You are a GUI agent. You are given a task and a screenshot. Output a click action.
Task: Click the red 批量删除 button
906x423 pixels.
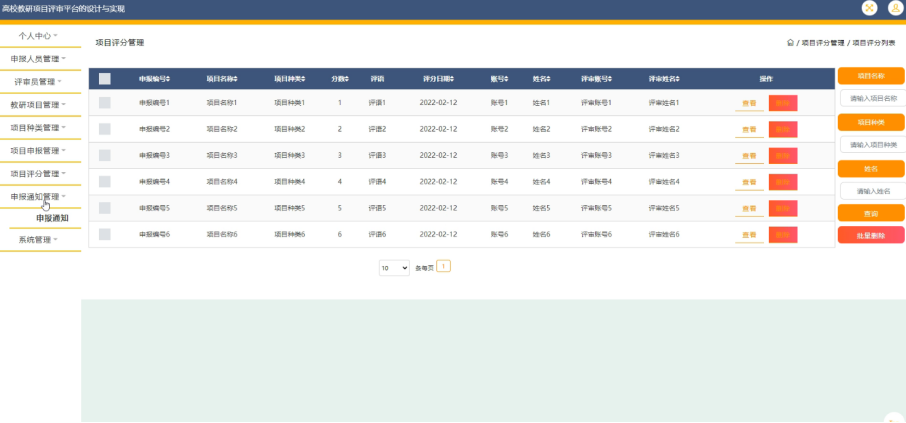(871, 235)
